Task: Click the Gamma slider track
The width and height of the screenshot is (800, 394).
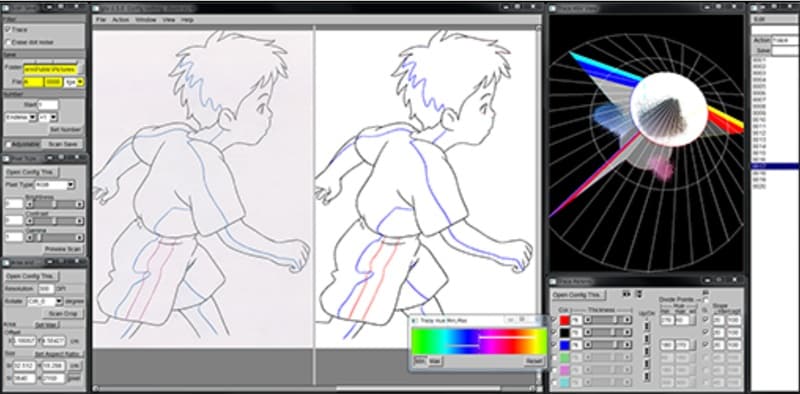Action: (55, 237)
